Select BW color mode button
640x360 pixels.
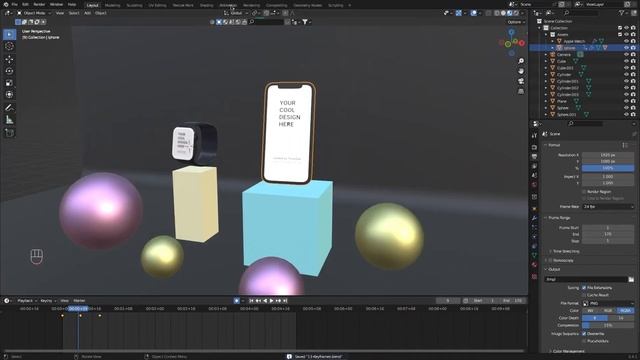[591, 311]
